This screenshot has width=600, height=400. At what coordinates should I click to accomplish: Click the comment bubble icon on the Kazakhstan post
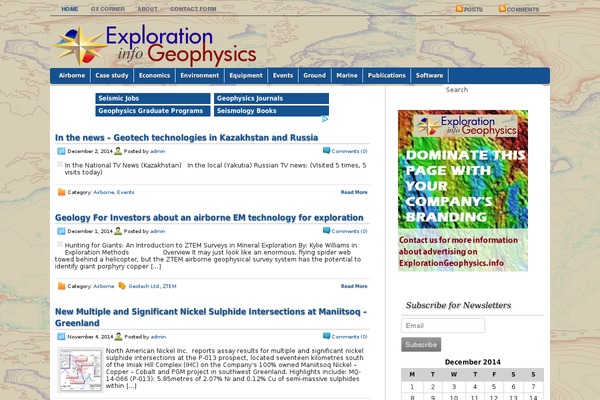tap(326, 151)
